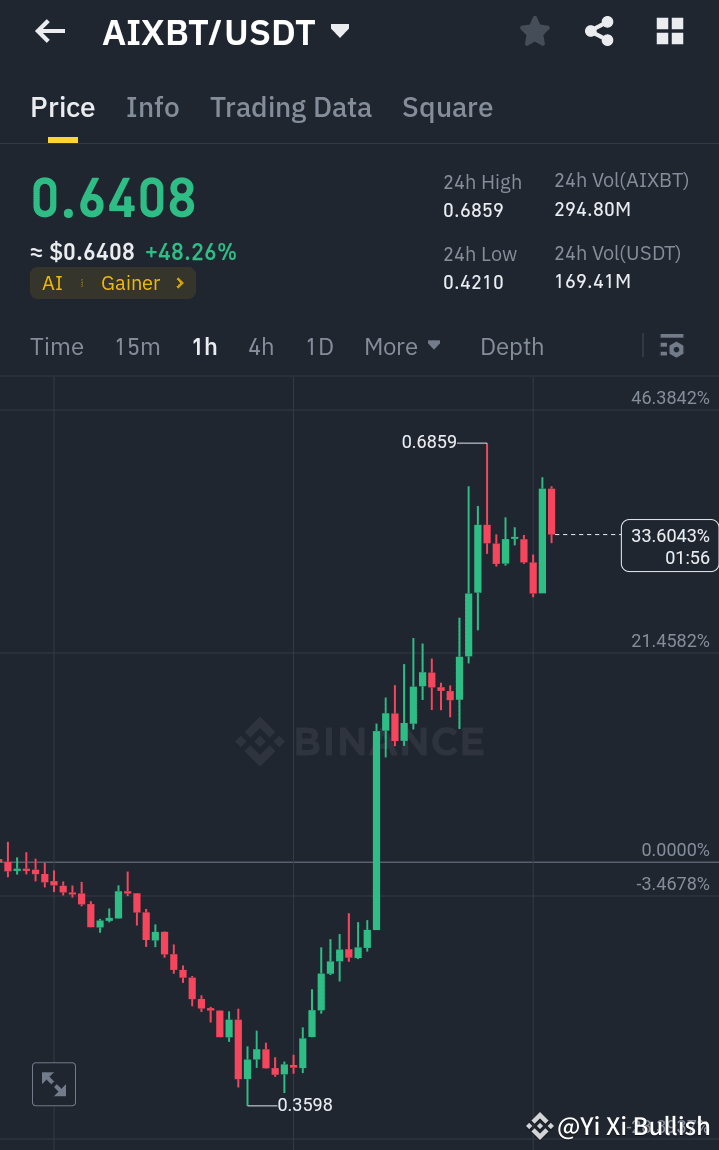
Task: Select the 33.6043% price marker label
Action: click(668, 546)
